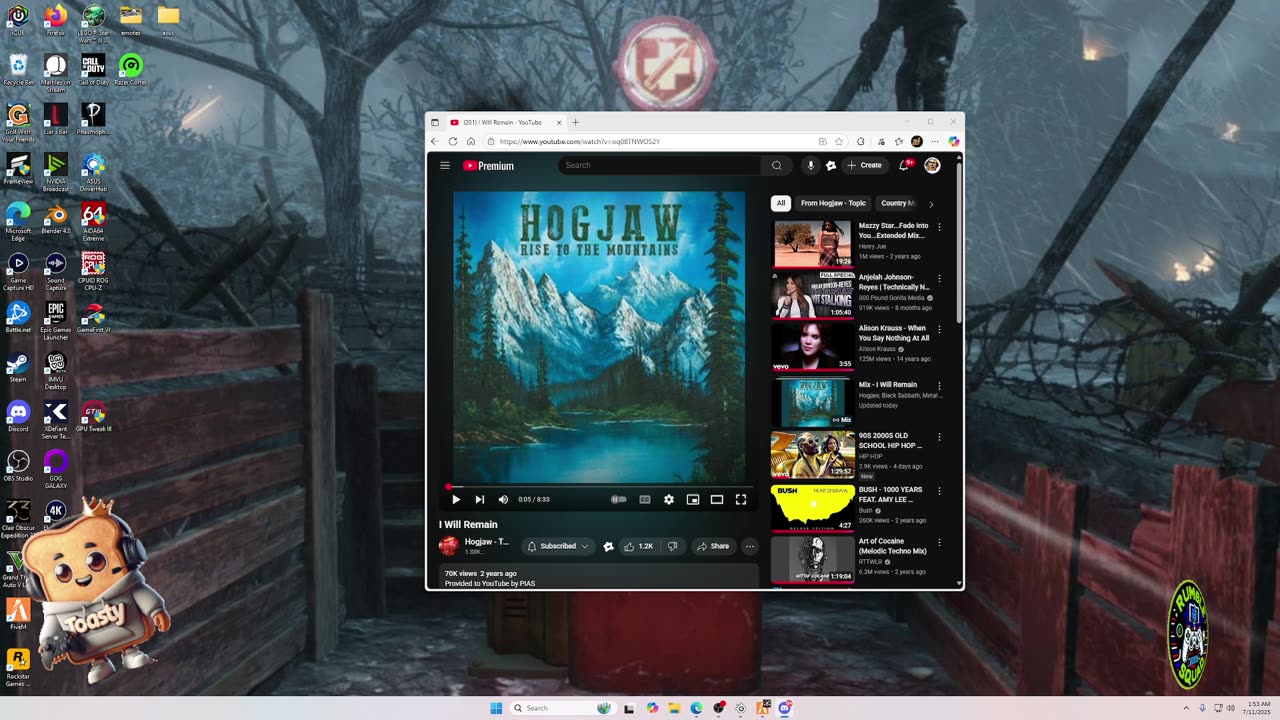Like the video showing 1.2K likes

[637, 546]
